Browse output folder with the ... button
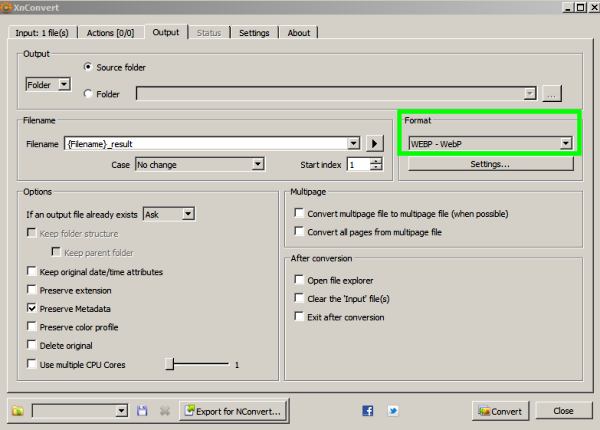The width and height of the screenshot is (600, 430). pyautogui.click(x=551, y=94)
